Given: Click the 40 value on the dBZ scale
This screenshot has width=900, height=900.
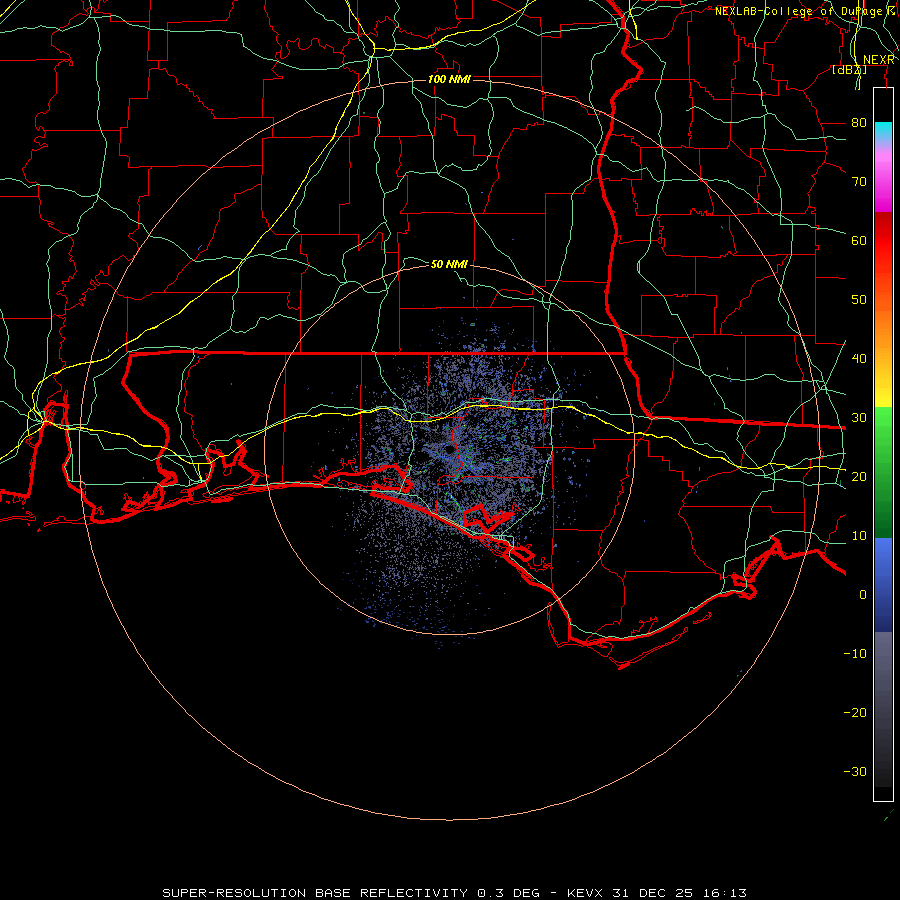Looking at the screenshot, I should coord(859,358).
